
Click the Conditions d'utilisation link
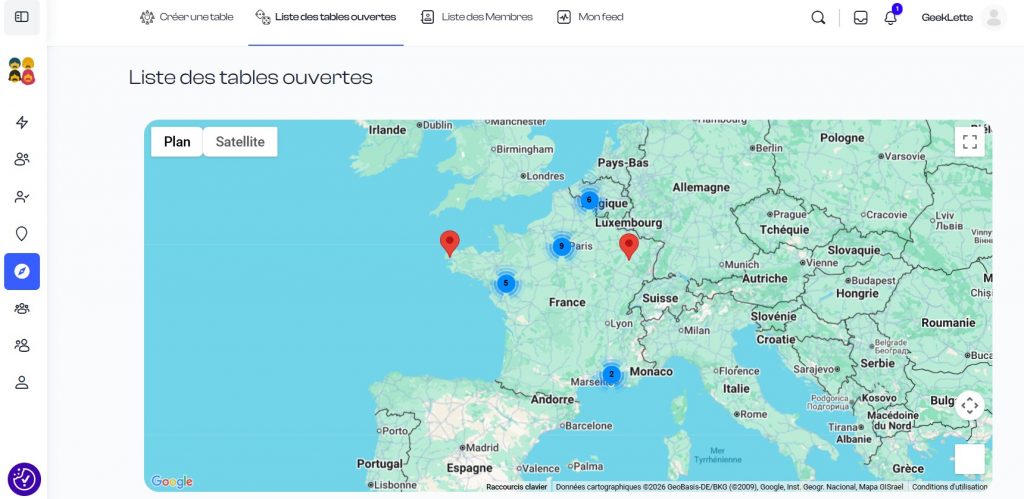pos(949,487)
